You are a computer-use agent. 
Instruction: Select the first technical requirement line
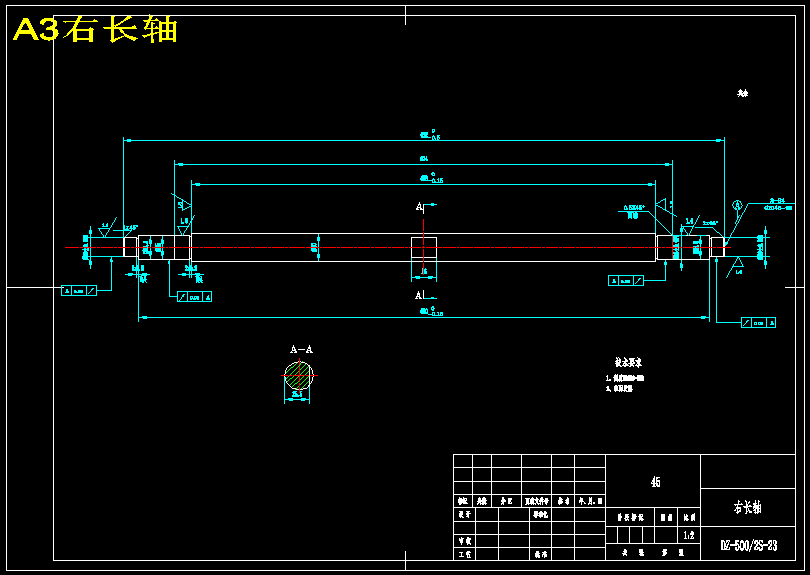pos(625,378)
